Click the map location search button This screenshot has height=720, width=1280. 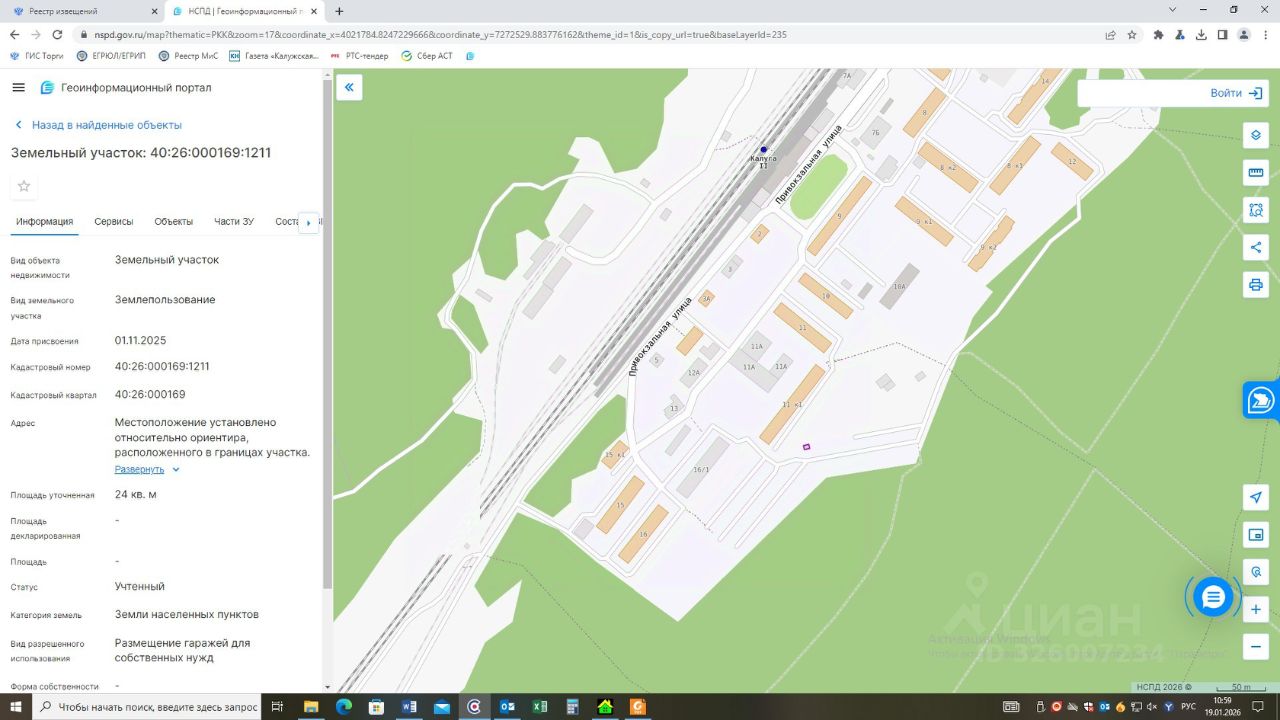click(1256, 572)
